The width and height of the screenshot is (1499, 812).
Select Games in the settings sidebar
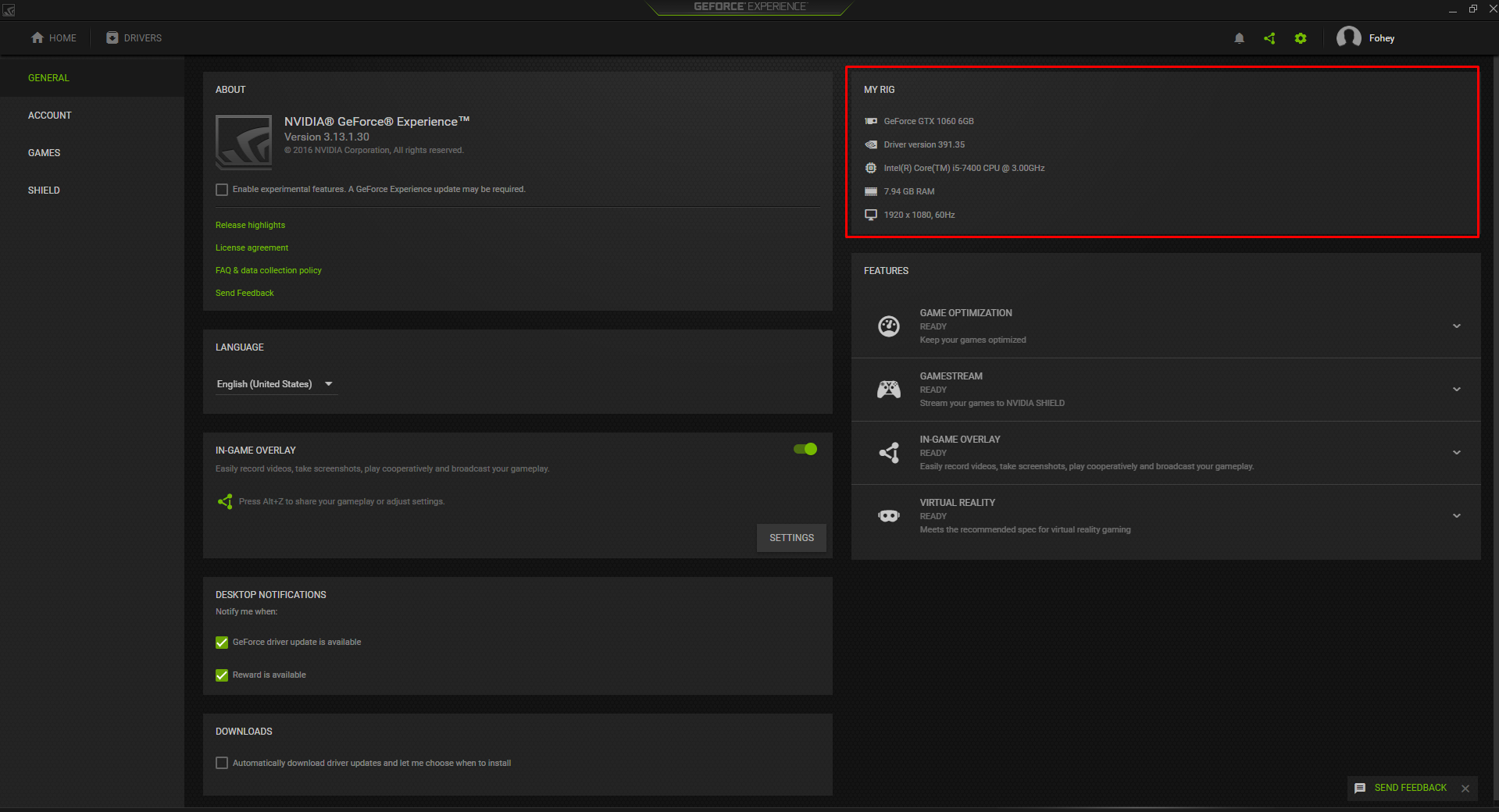(92, 153)
